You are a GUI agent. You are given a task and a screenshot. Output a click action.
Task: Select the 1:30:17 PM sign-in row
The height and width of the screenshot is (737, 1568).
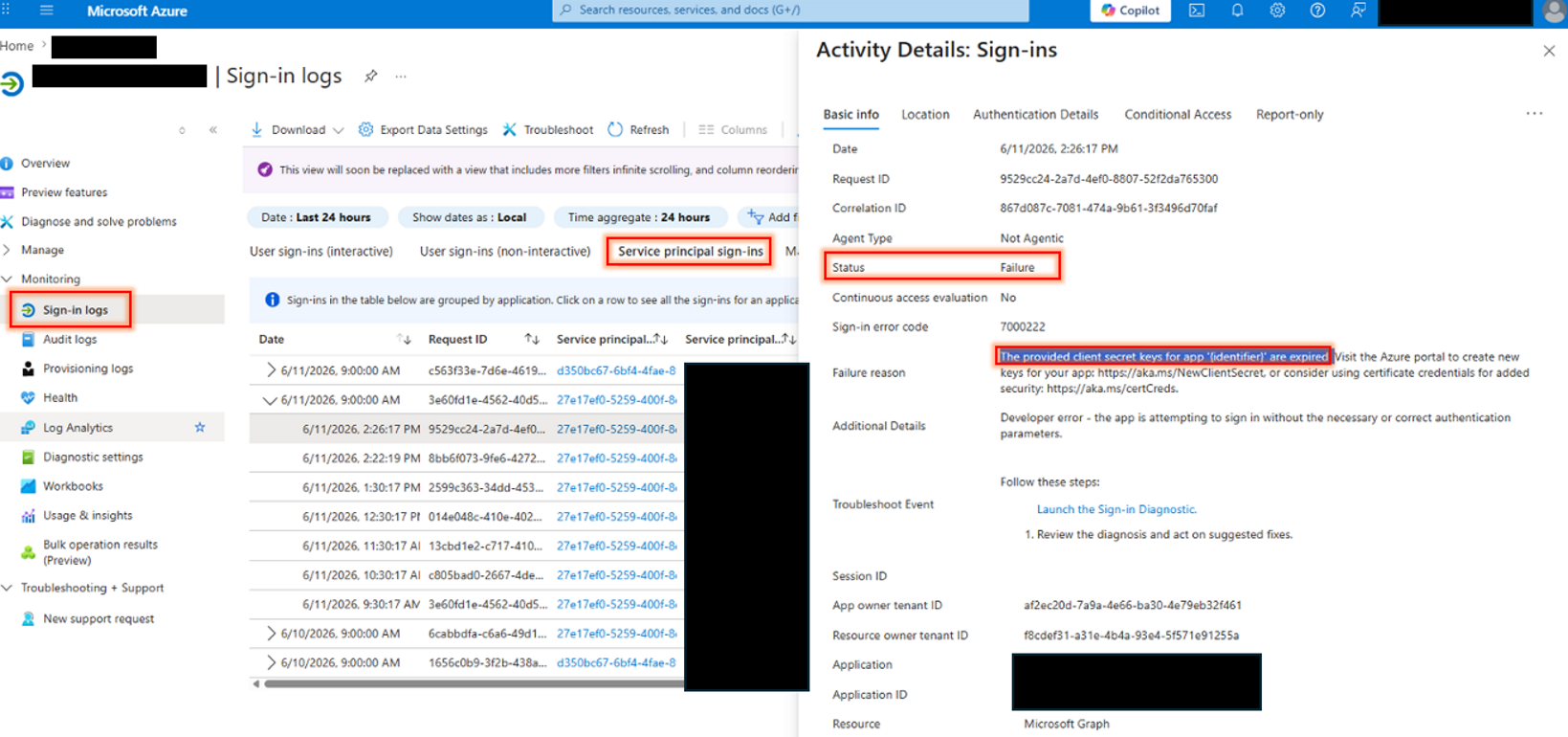click(467, 487)
